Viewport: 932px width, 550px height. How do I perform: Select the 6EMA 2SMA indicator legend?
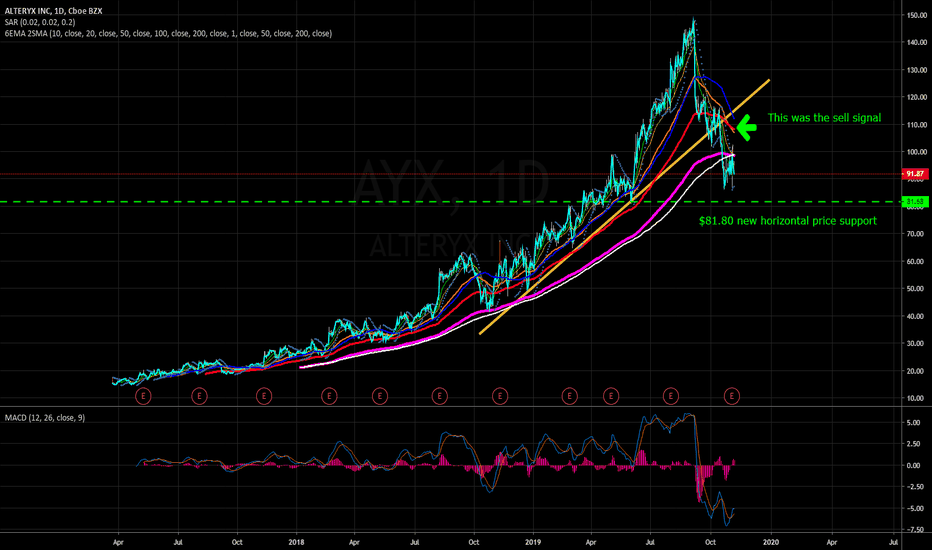click(x=168, y=33)
